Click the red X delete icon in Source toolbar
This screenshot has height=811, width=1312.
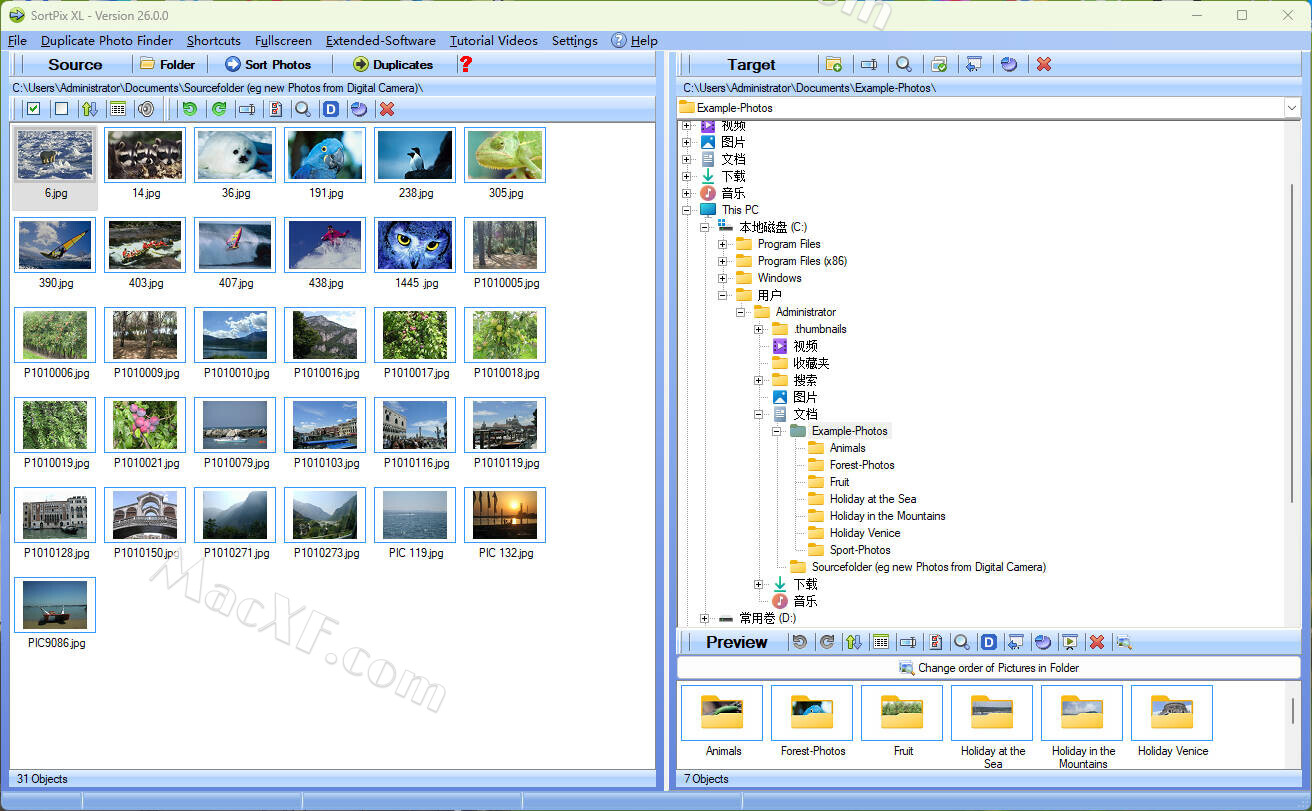pos(387,109)
